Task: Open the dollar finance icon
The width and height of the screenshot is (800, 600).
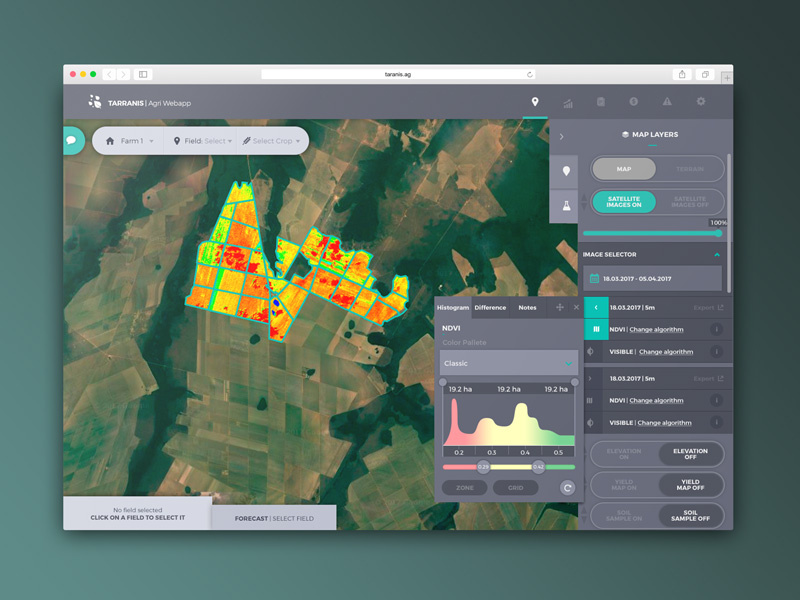Action: coord(633,102)
